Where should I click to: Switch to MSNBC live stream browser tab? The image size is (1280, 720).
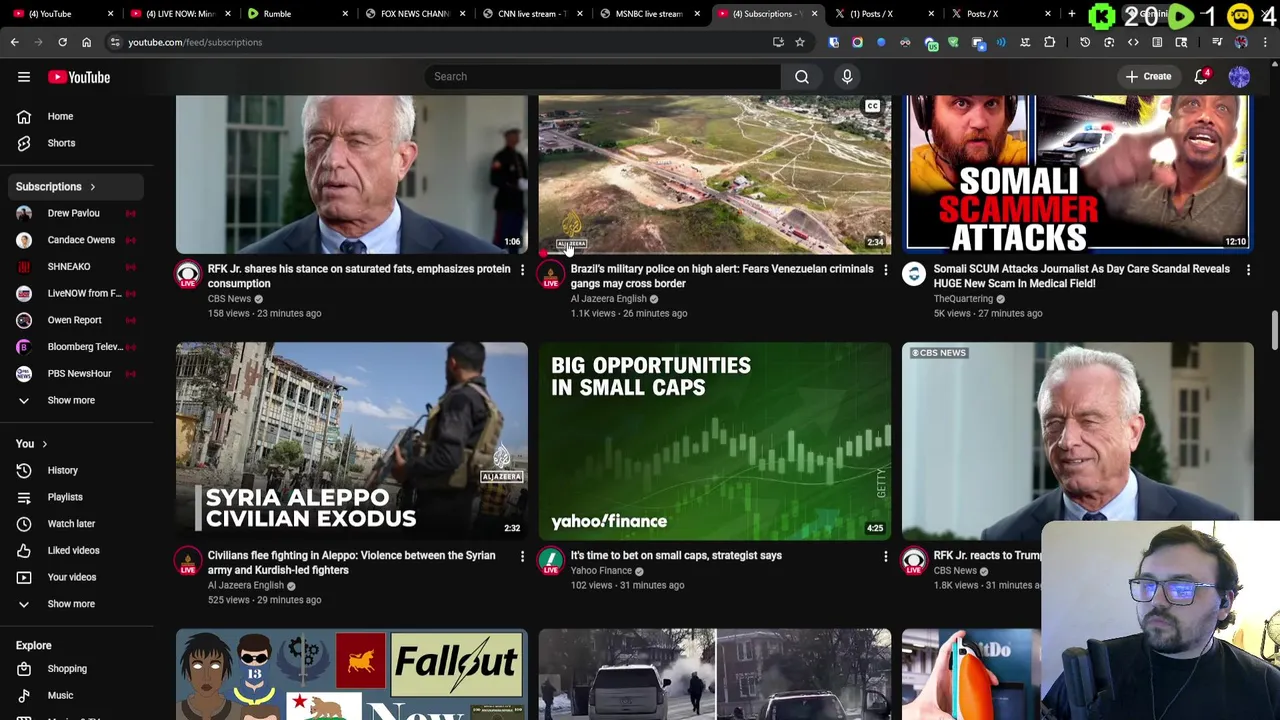649,14
